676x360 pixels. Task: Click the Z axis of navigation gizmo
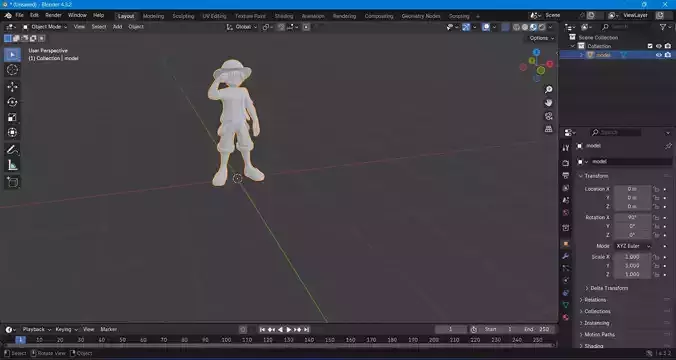click(x=536, y=52)
